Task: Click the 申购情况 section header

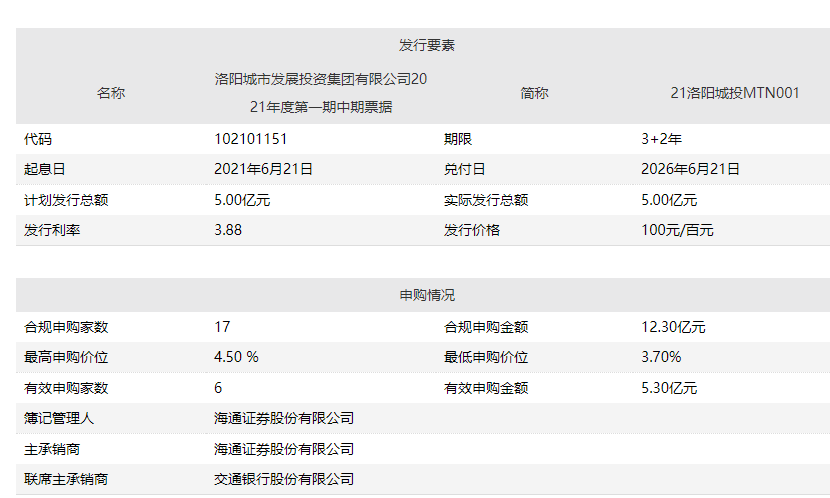Action: click(427, 295)
